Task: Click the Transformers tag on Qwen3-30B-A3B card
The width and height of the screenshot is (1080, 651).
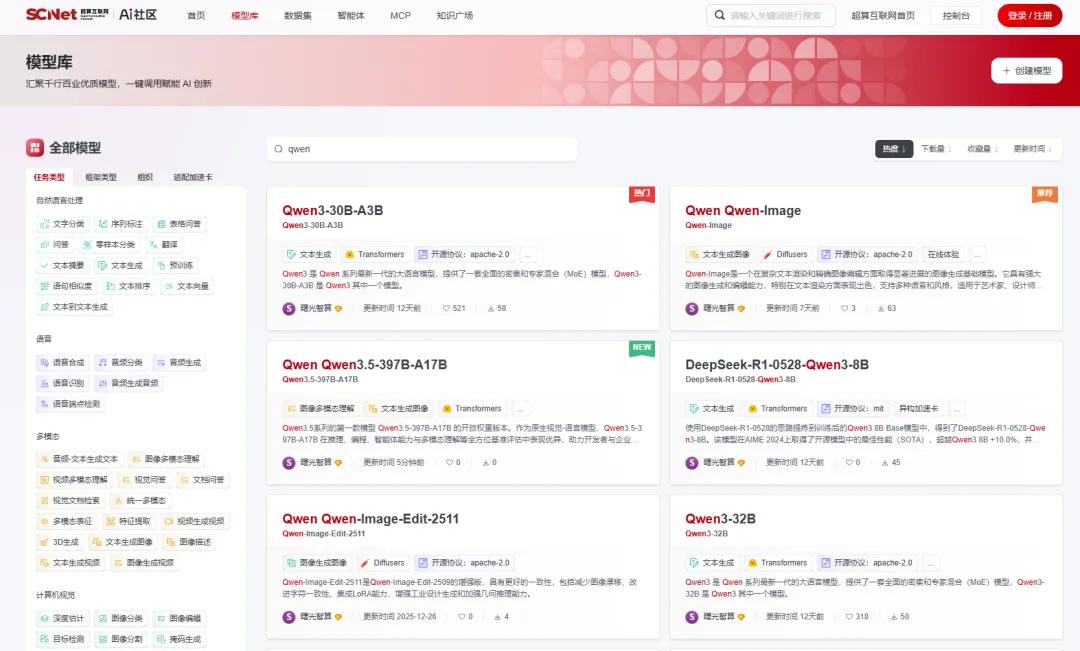Action: [x=375, y=254]
